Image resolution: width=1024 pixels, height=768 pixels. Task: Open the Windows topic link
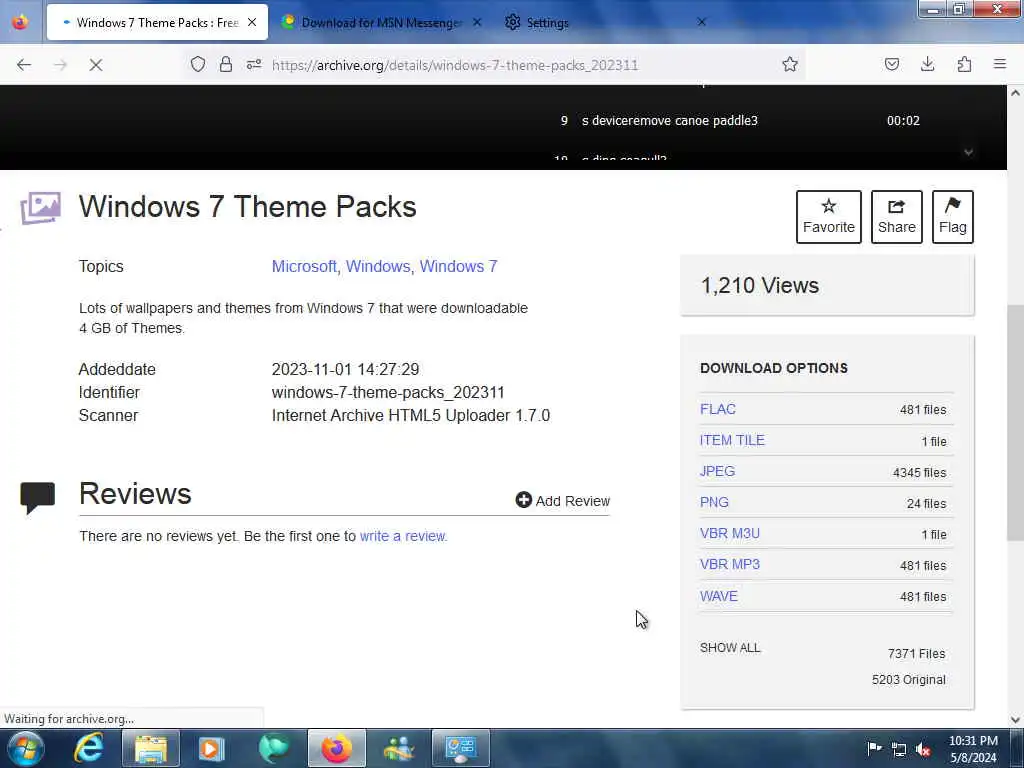[377, 266]
